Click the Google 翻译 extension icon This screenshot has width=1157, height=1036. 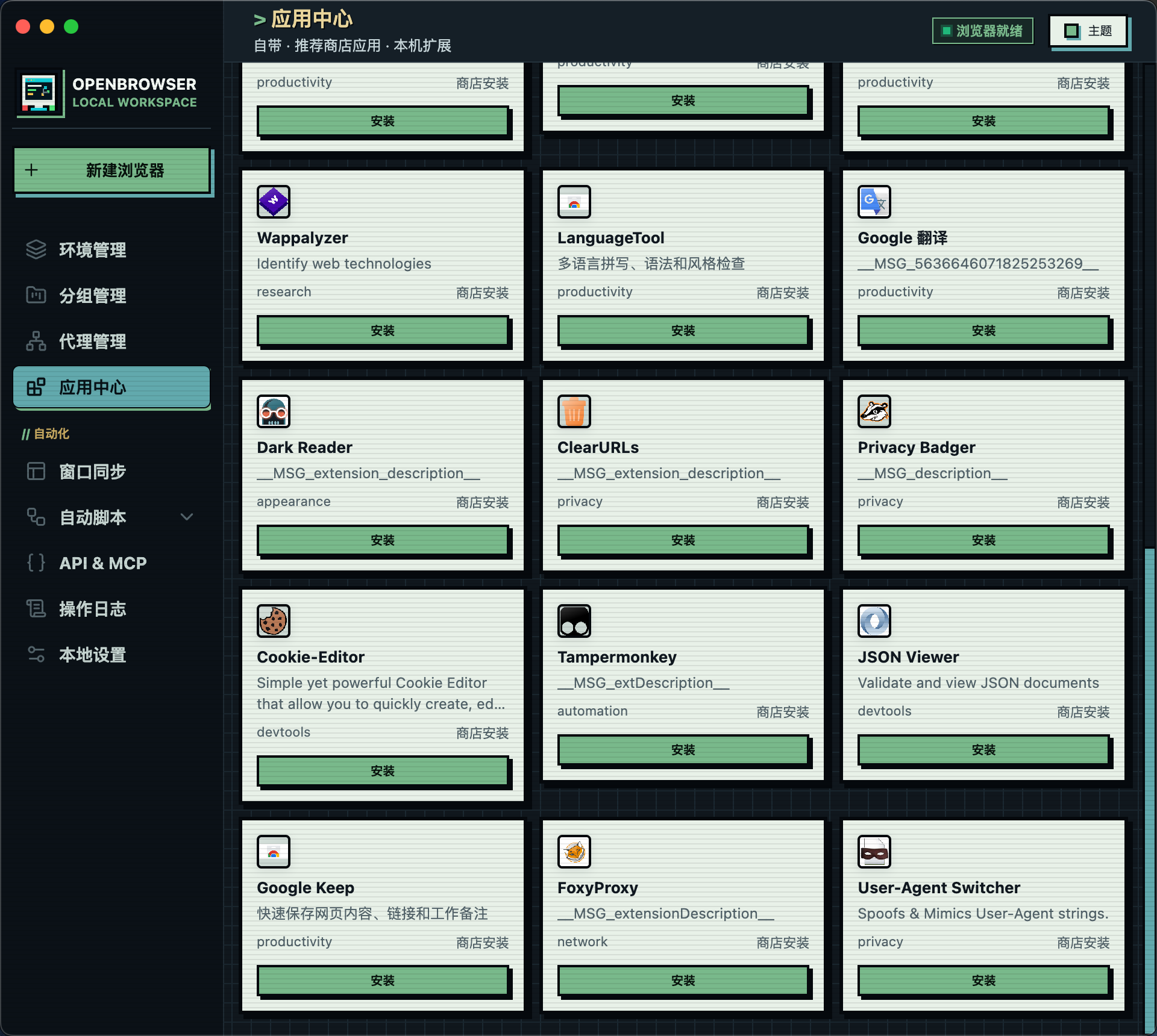[874, 202]
